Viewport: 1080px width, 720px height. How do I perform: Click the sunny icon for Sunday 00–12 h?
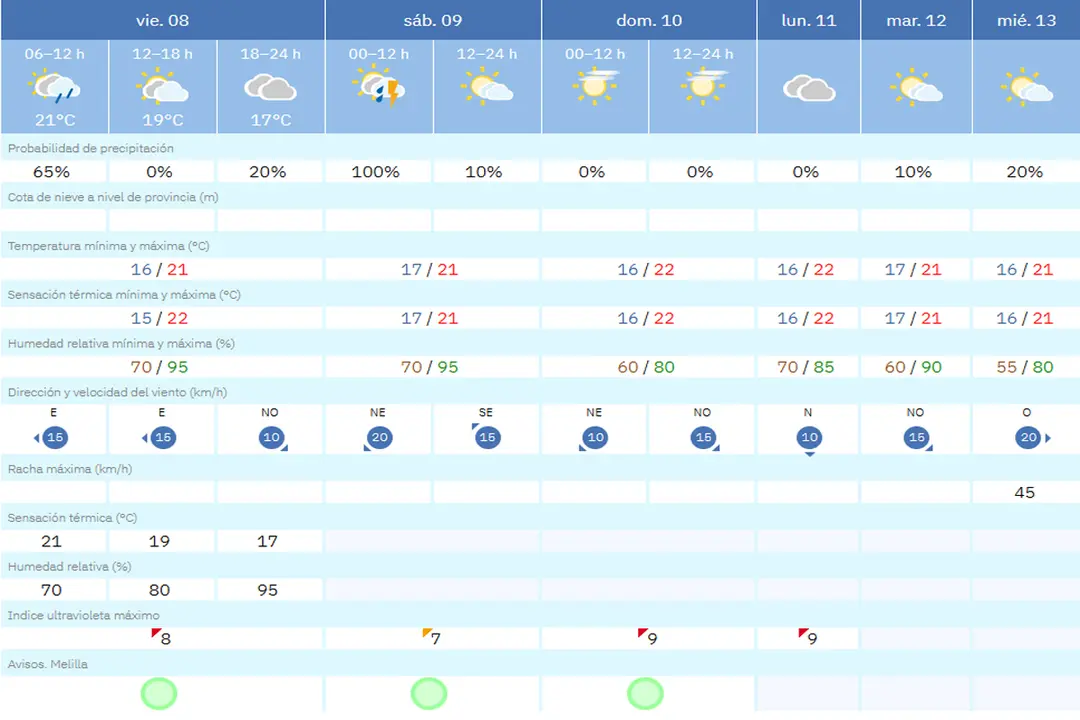point(595,87)
